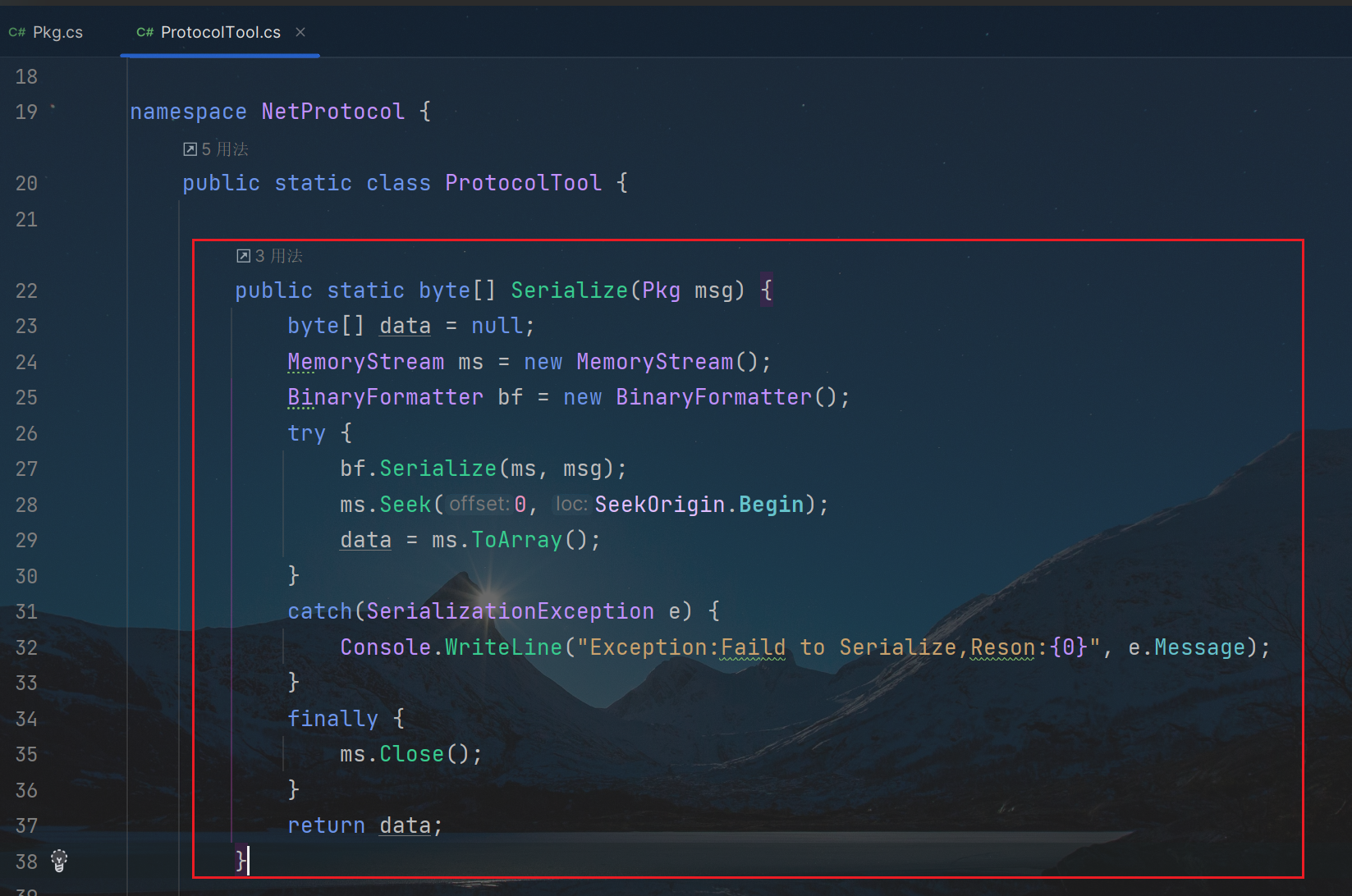
Task: Click the 'class' keyword on line 20
Action: tap(399, 183)
